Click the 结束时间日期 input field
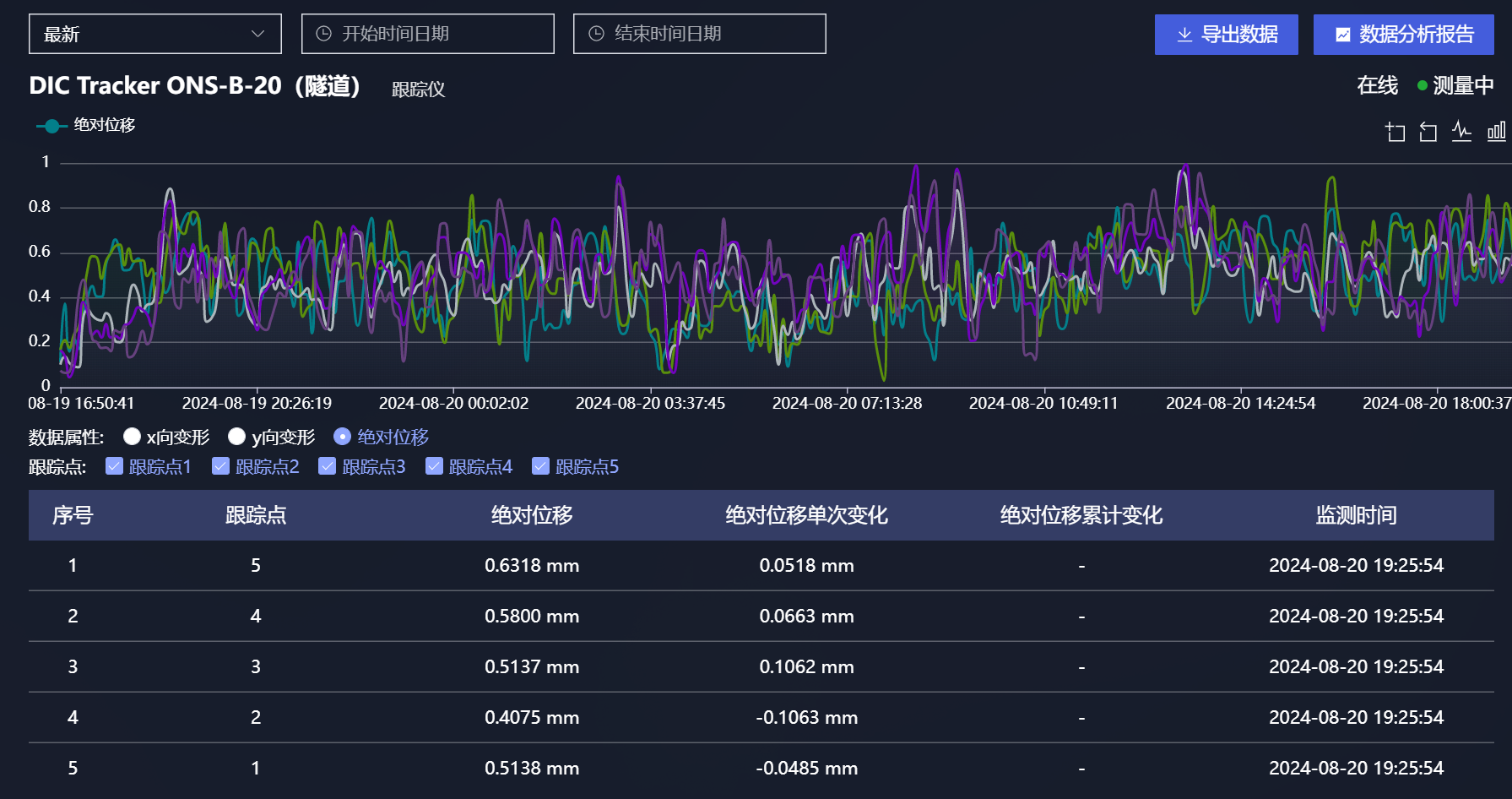Image resolution: width=1512 pixels, height=799 pixels. [700, 34]
